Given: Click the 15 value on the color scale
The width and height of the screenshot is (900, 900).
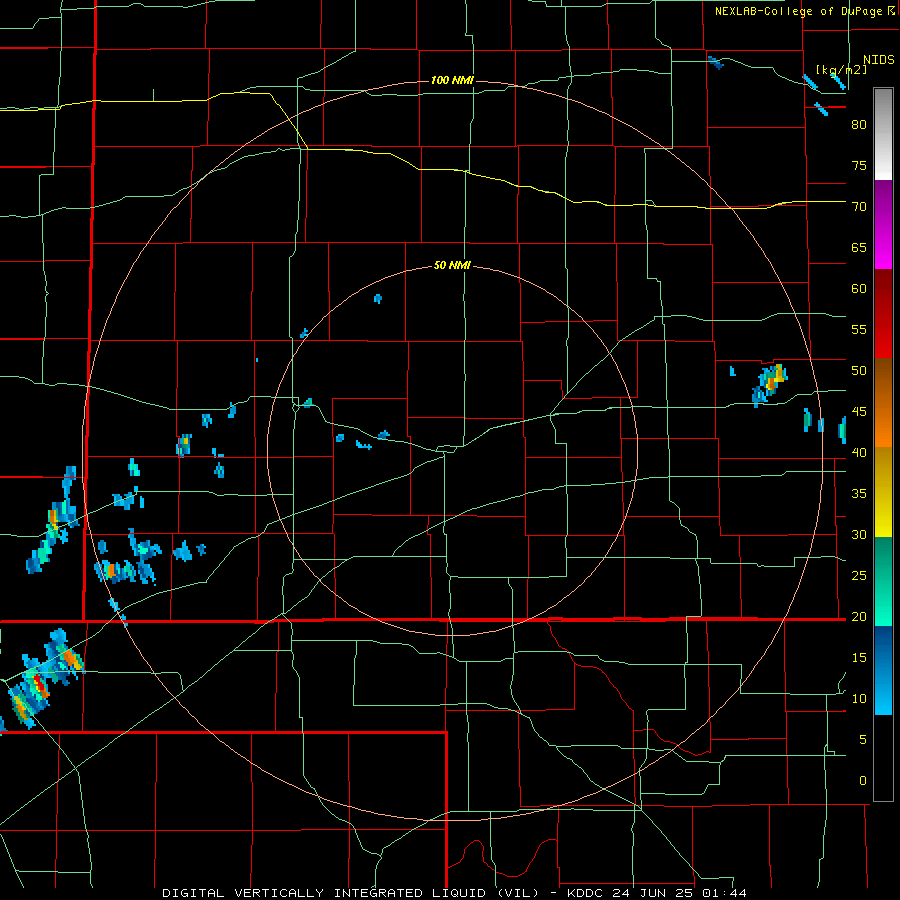Looking at the screenshot, I should (859, 658).
